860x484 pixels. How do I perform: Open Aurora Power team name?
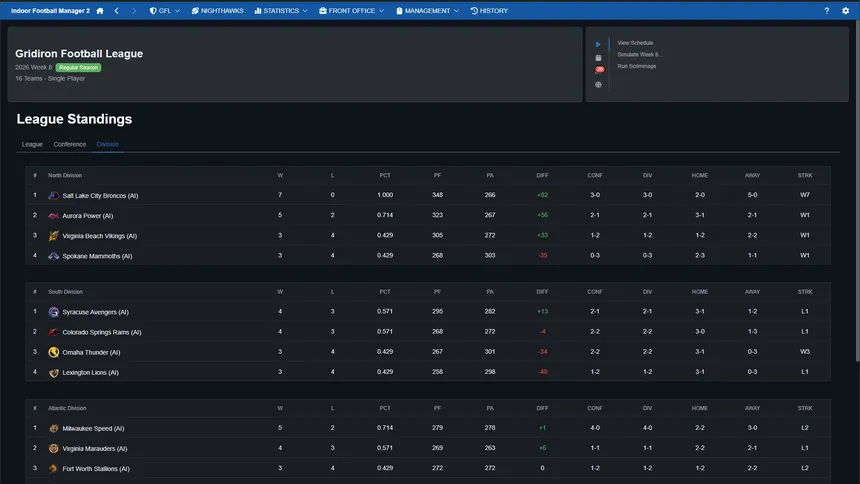pyautogui.click(x=88, y=216)
